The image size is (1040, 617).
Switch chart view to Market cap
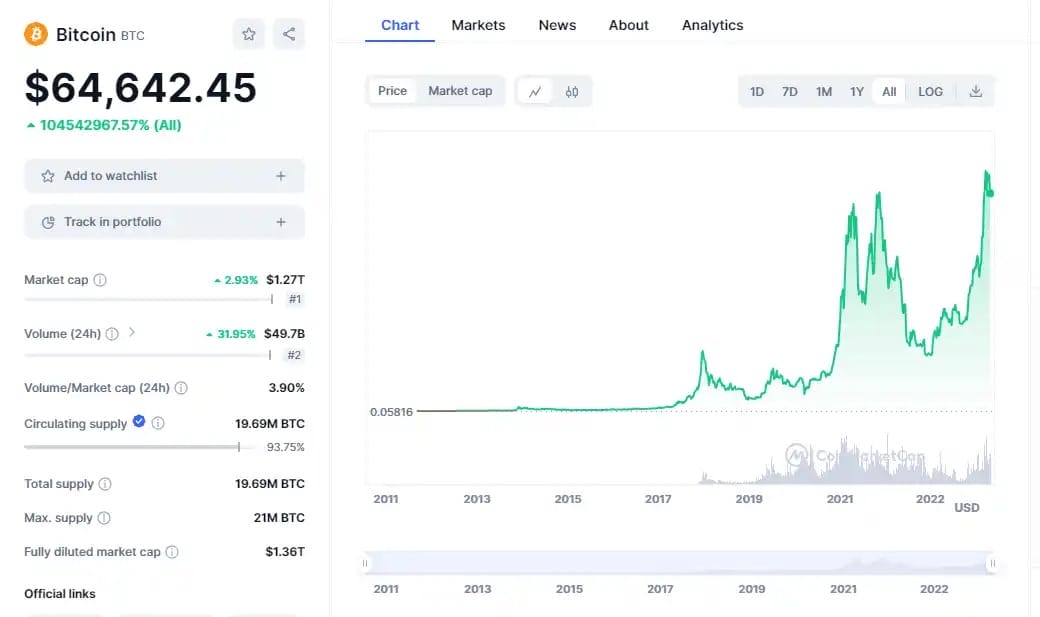point(460,90)
